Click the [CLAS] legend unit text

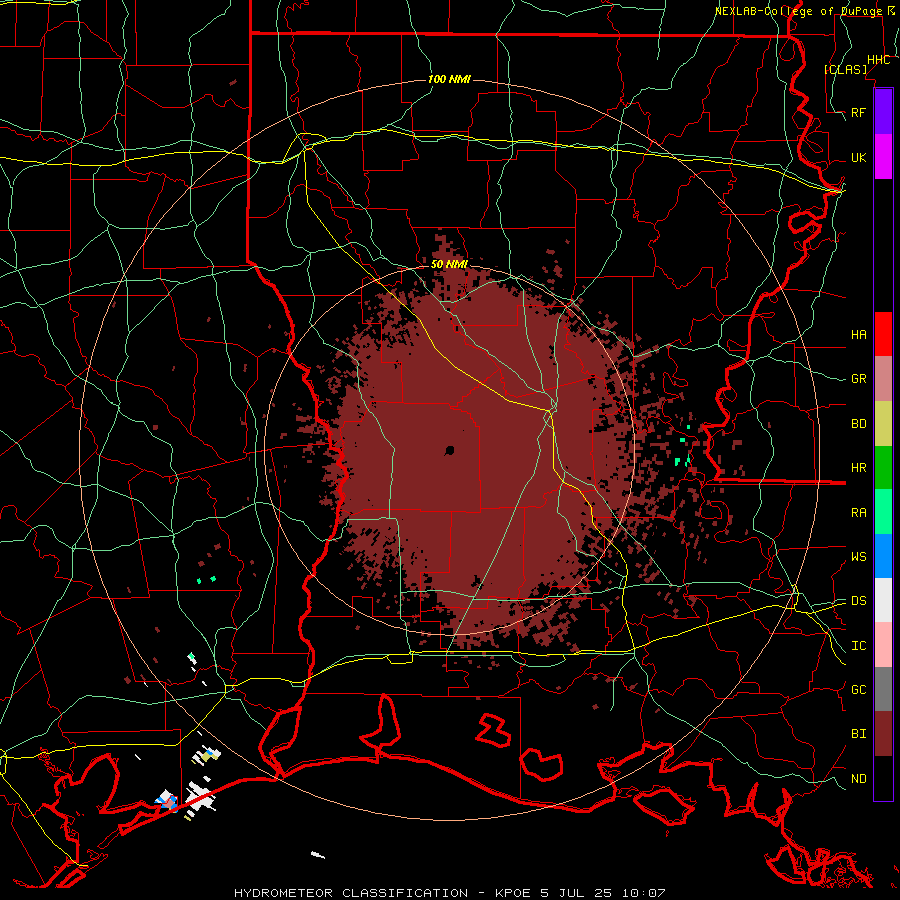tap(845, 69)
